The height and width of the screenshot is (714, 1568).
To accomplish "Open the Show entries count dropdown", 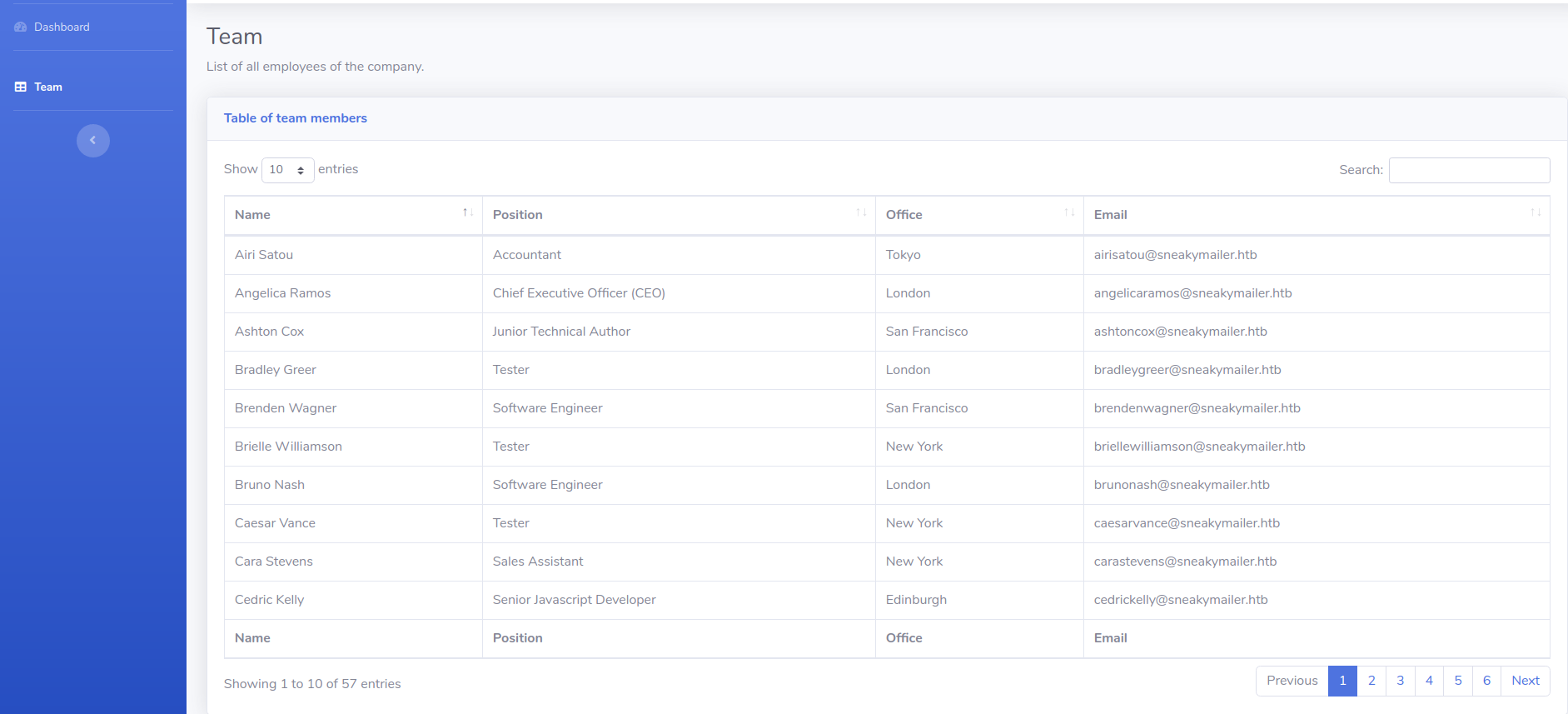I will click(287, 170).
